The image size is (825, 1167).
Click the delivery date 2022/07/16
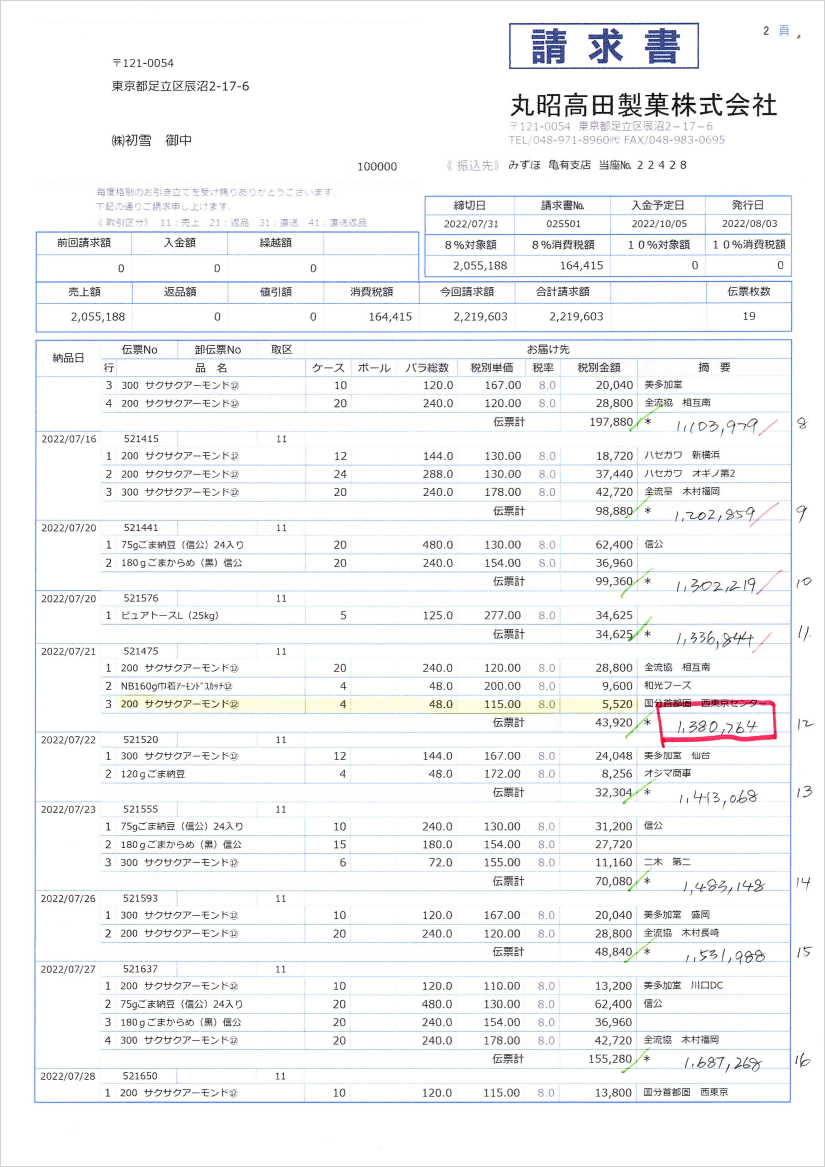pos(69,439)
